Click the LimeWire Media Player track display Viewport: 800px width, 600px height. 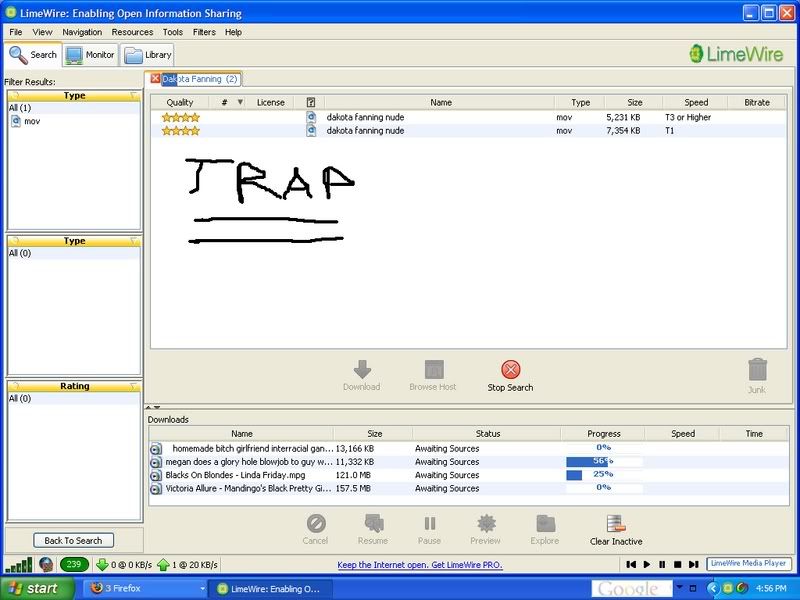(x=748, y=564)
